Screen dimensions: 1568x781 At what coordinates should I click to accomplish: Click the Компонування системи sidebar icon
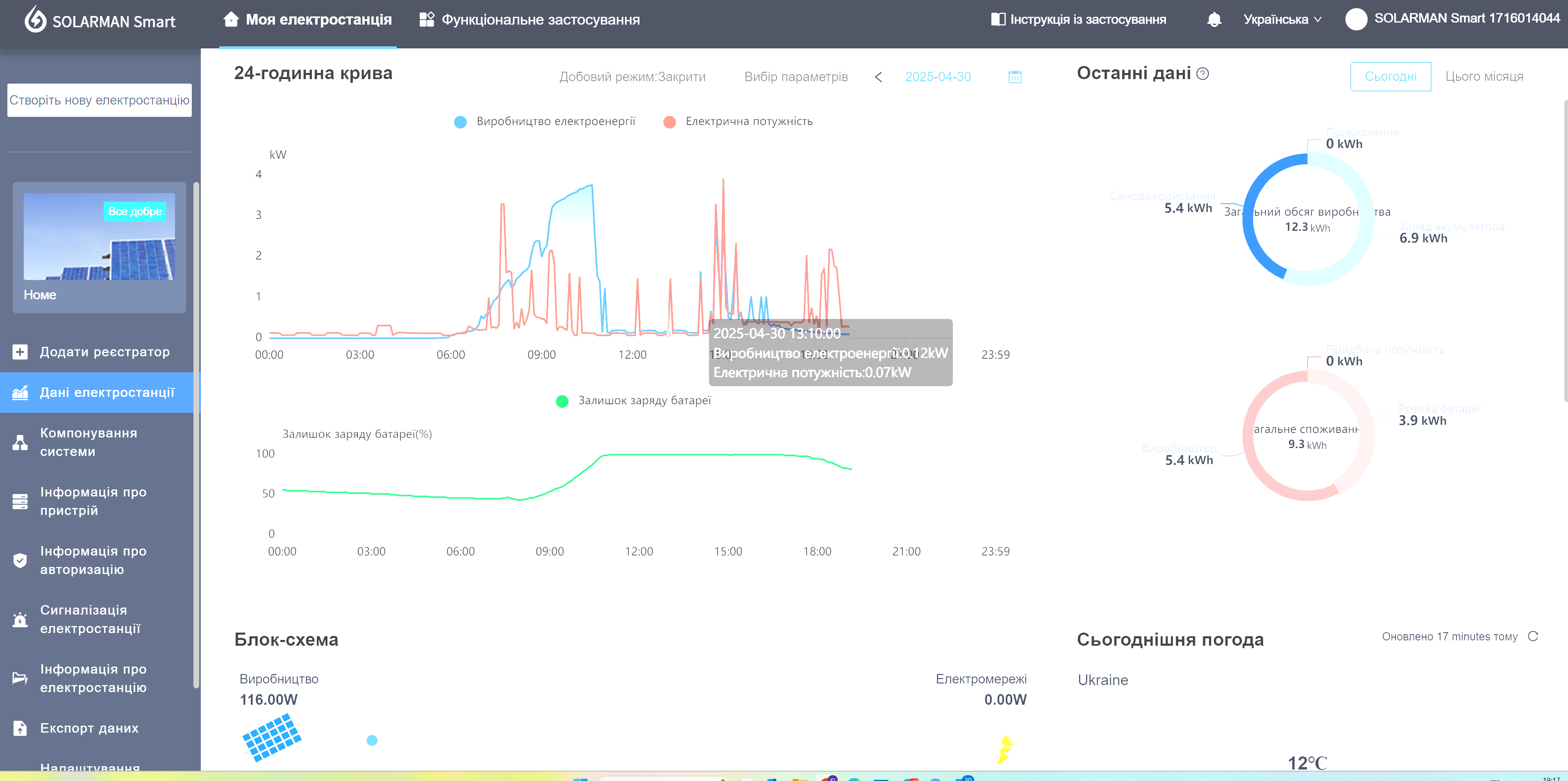tap(20, 442)
